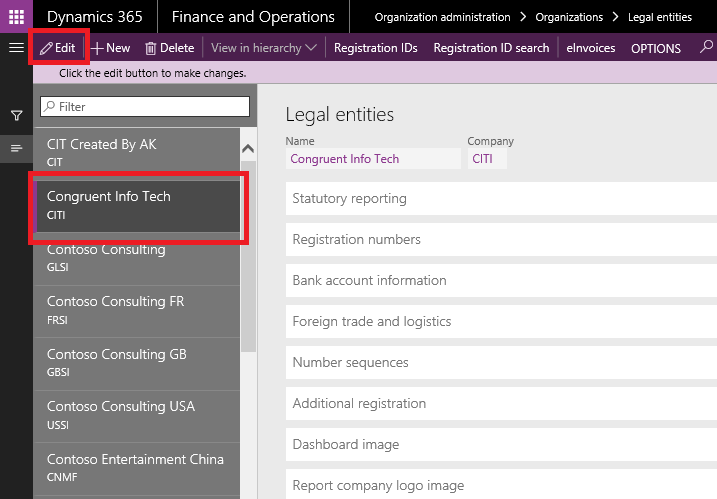Toggle the list view lines icon
The image size is (717, 499).
click(16, 148)
